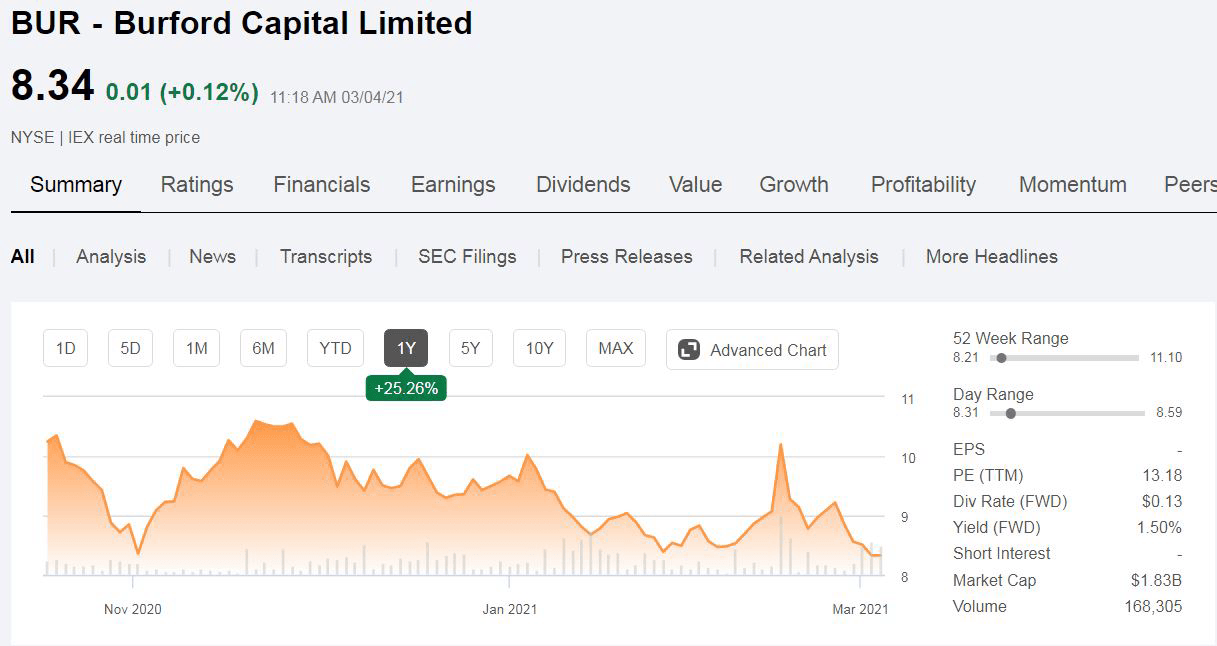This screenshot has height=646, width=1217.
Task: Open the Advanced Chart expand icon
Action: tap(688, 350)
